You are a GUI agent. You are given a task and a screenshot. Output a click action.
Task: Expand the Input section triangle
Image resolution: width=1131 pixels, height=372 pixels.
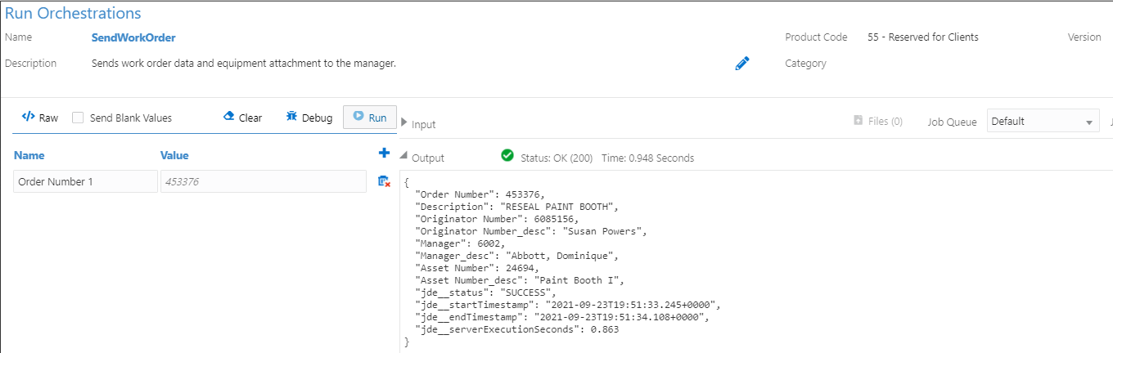404,123
